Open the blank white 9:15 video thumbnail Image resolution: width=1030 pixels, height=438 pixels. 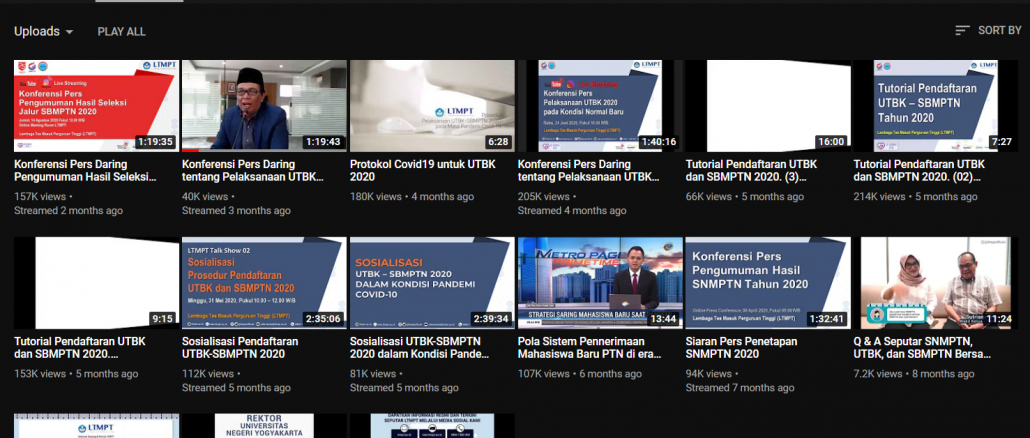97,283
